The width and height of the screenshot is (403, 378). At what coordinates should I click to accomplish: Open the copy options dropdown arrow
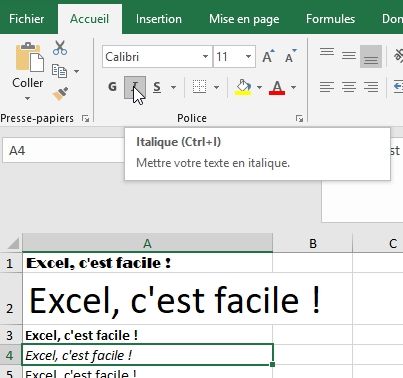[x=76, y=71]
